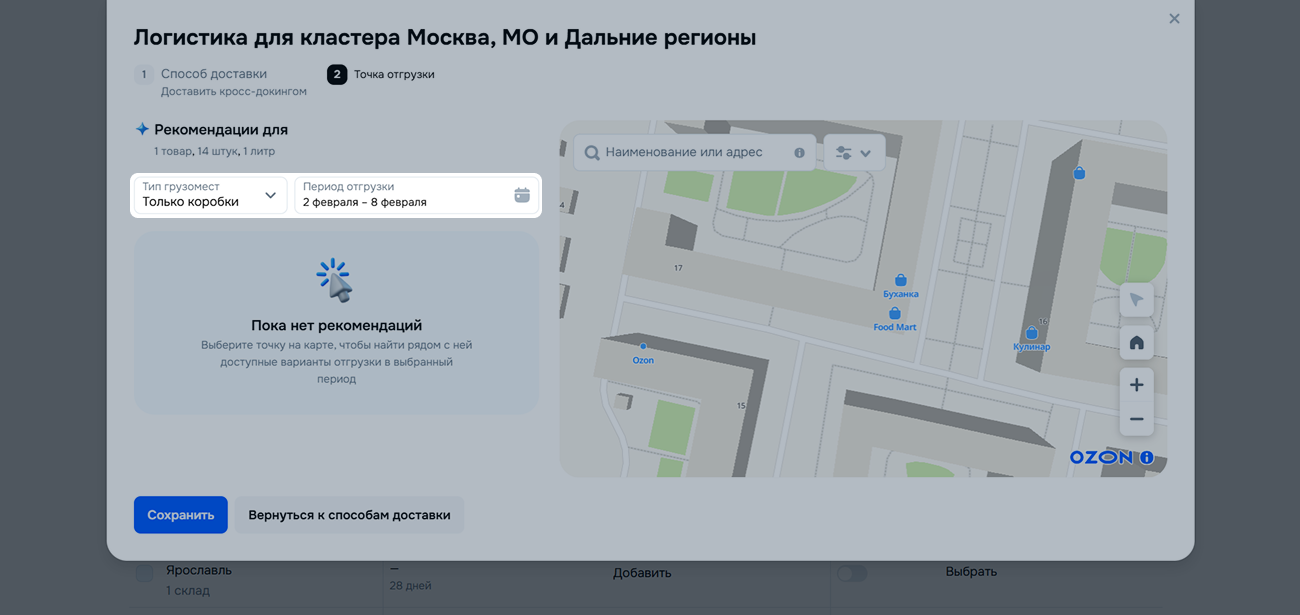Focus the Наименование или адрес search field
The image size is (1300, 615).
[690, 153]
